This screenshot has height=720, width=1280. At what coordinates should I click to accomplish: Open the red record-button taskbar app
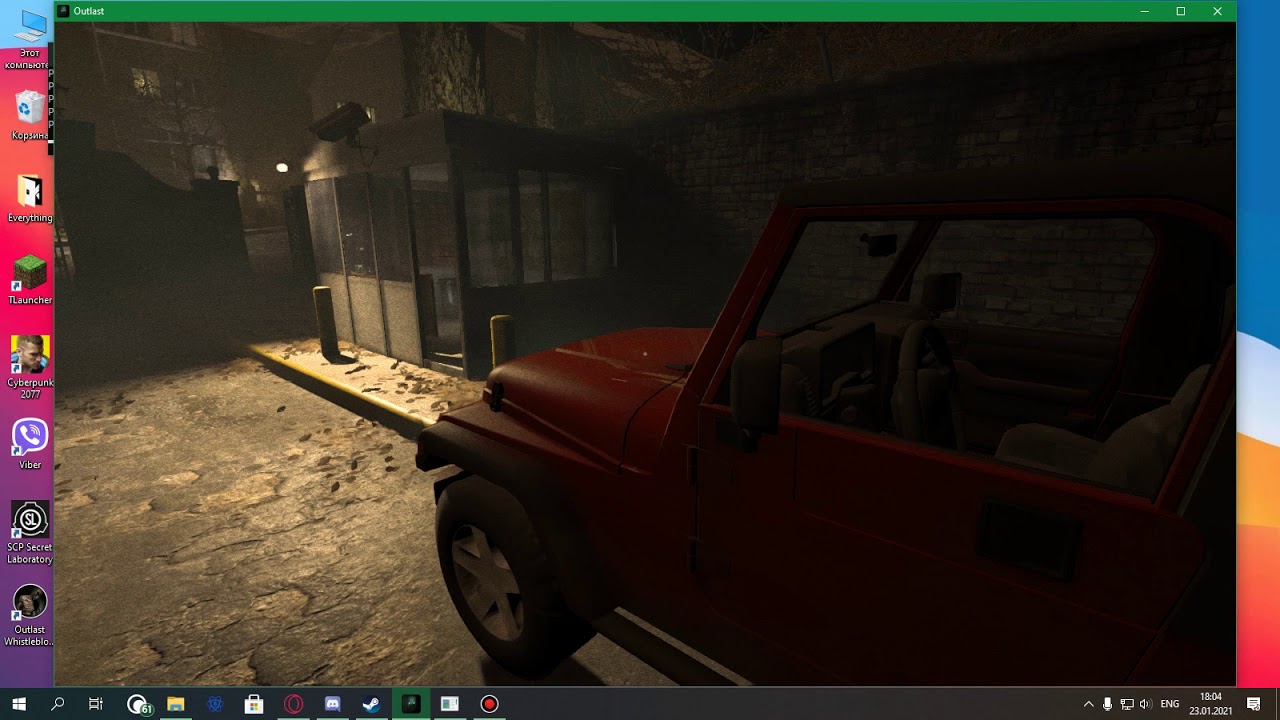(489, 704)
